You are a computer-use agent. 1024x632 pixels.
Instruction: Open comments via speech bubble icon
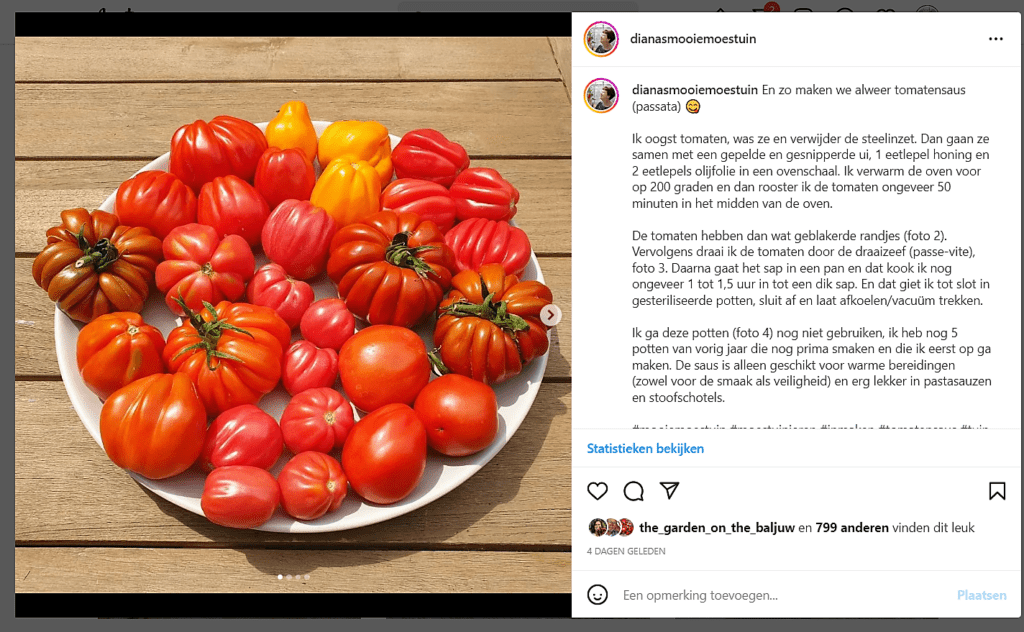click(633, 491)
